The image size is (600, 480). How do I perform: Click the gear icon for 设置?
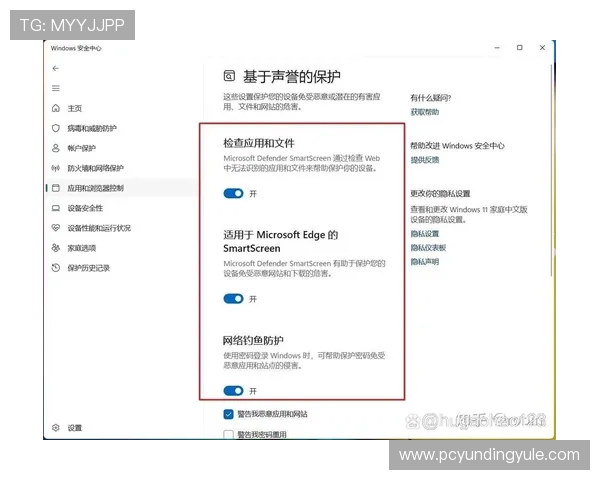(56, 428)
